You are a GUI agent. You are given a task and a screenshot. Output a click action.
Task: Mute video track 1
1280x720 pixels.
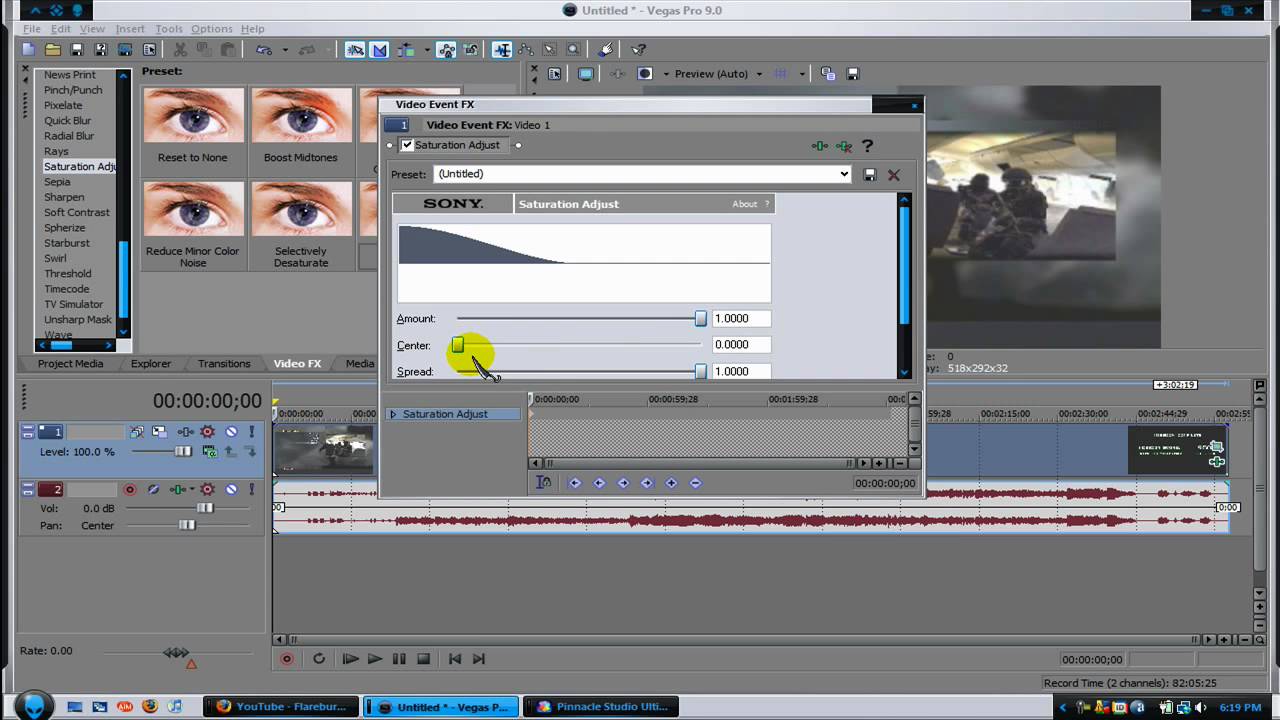(231, 432)
